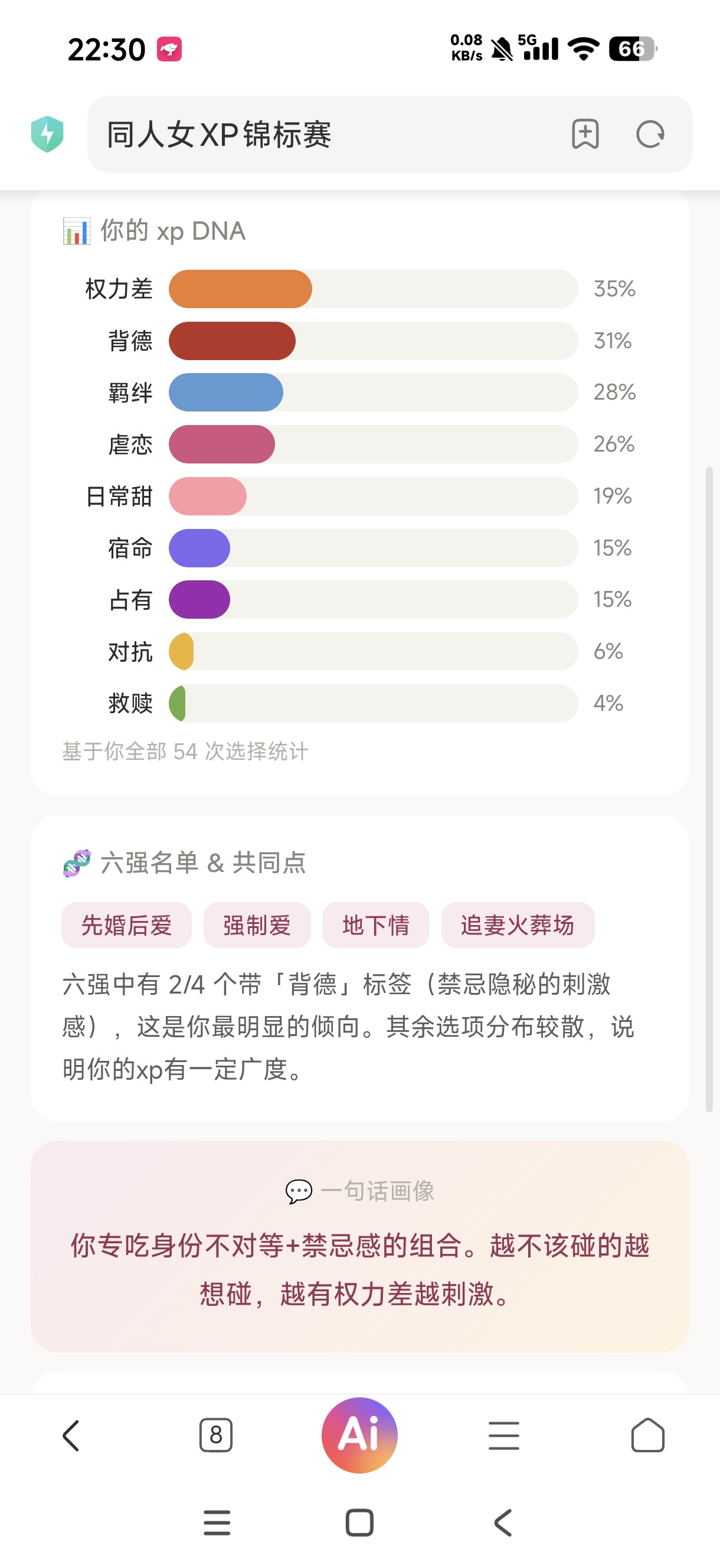720x1568 pixels.
Task: Click the page scrollbar on right edge
Action: tap(709, 789)
